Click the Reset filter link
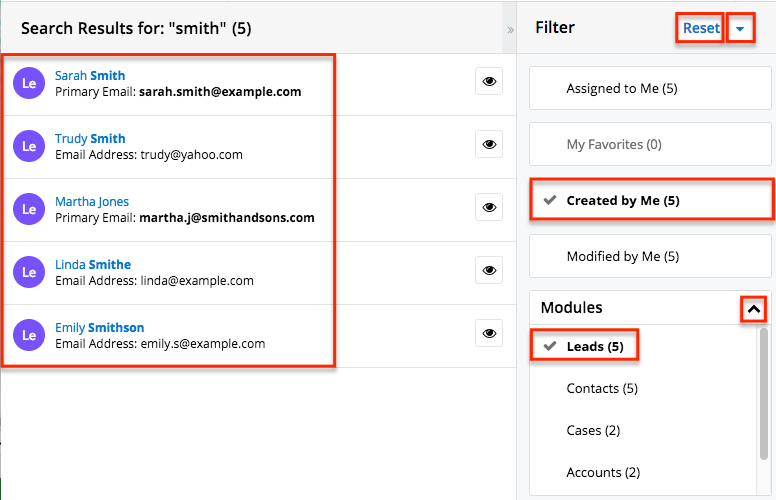The image size is (776, 500). click(700, 28)
